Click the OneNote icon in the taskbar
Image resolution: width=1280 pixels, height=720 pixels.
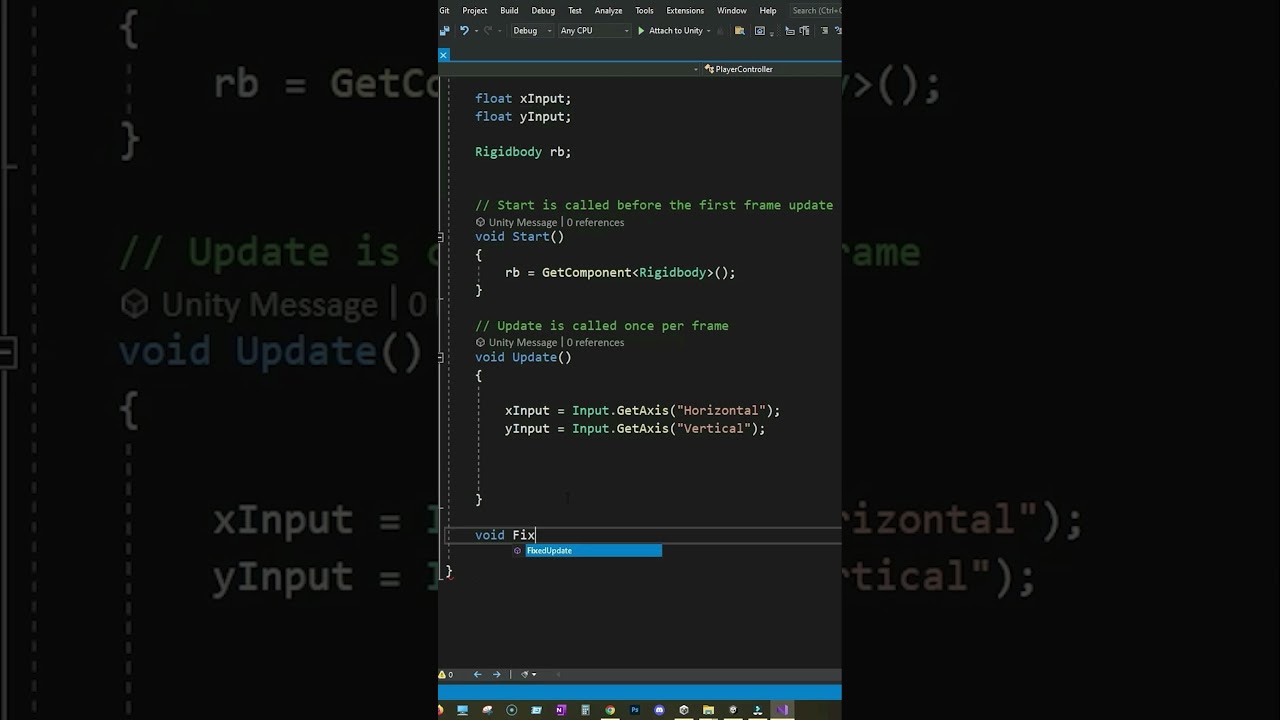pos(560,710)
